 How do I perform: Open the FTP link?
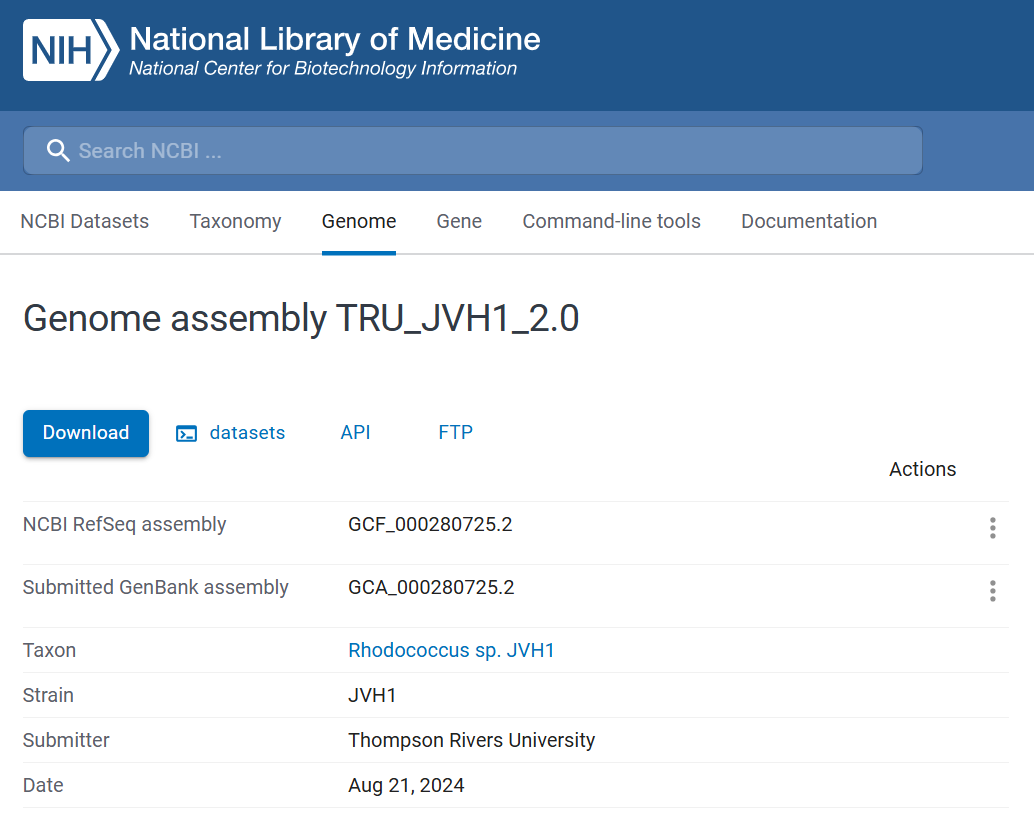coord(455,432)
